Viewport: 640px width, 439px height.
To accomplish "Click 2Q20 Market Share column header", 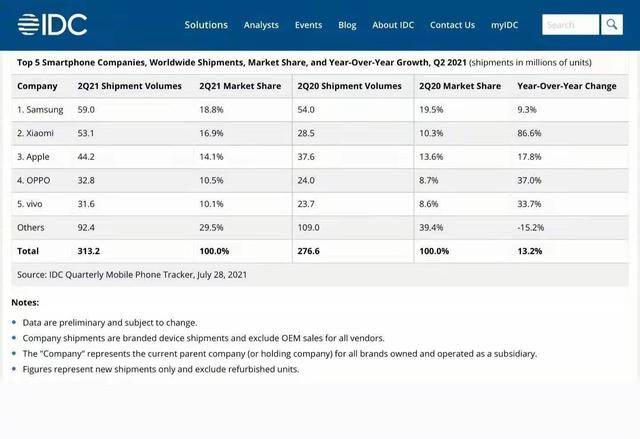I will 460,86.
